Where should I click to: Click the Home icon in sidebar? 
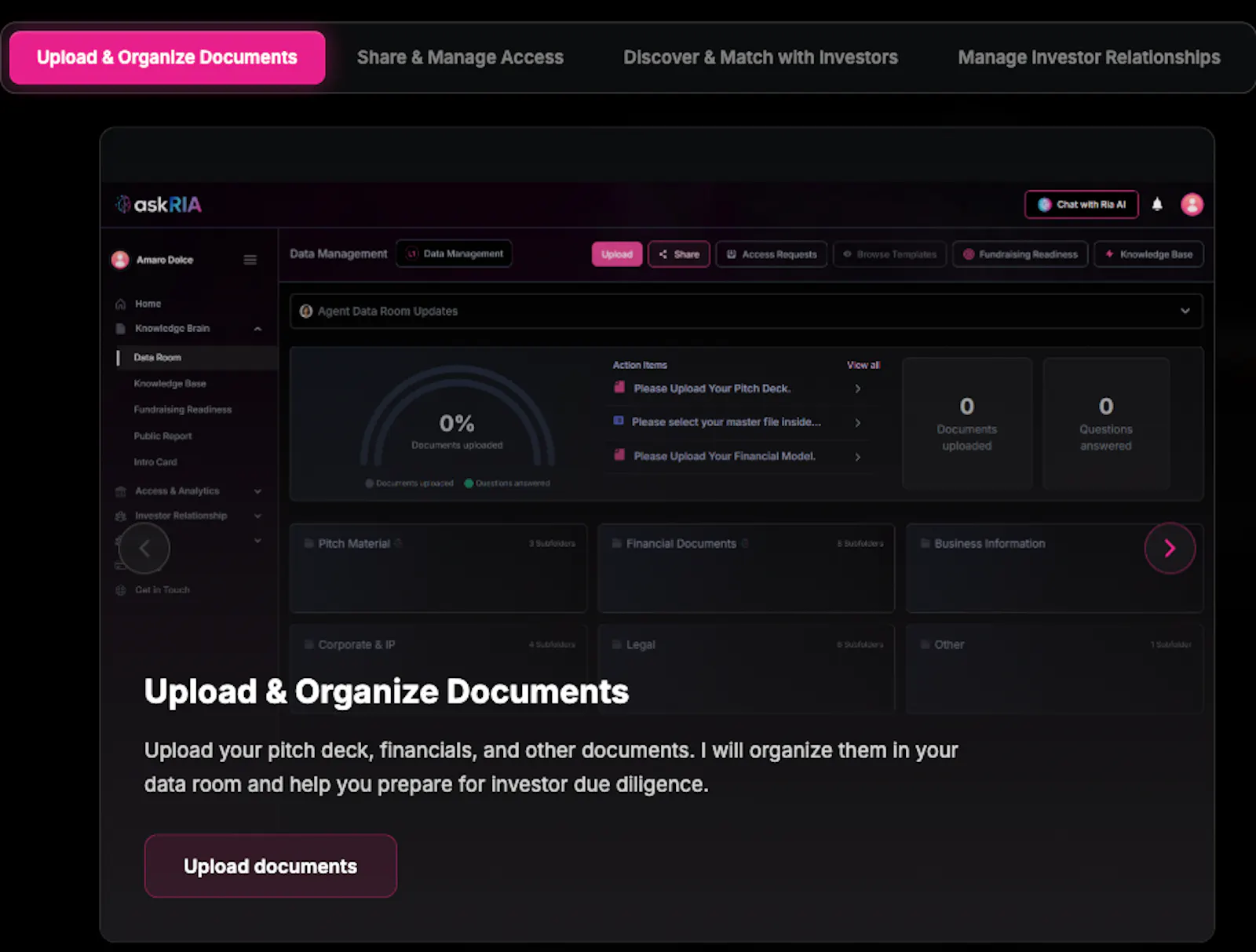point(121,304)
